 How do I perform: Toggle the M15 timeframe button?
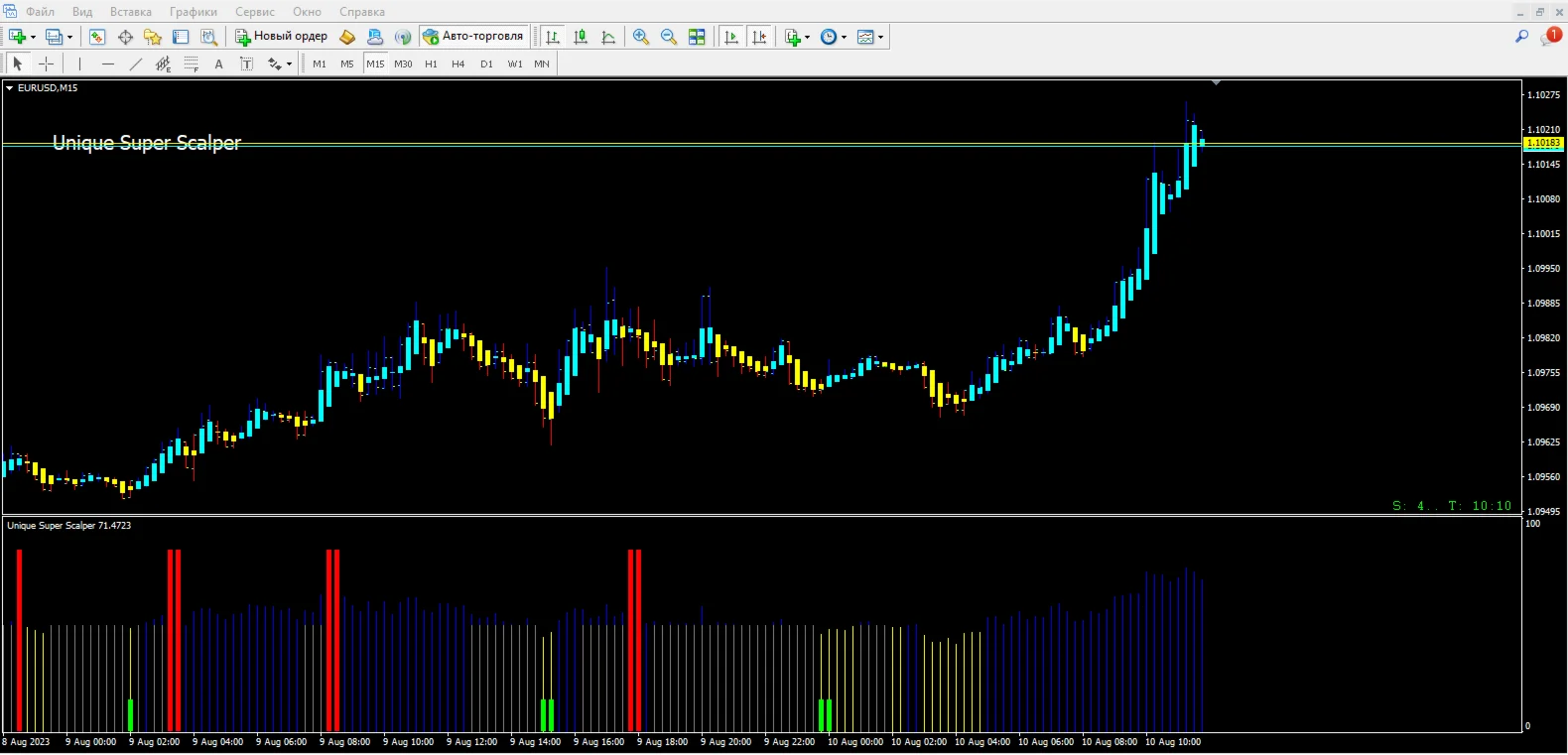click(375, 63)
